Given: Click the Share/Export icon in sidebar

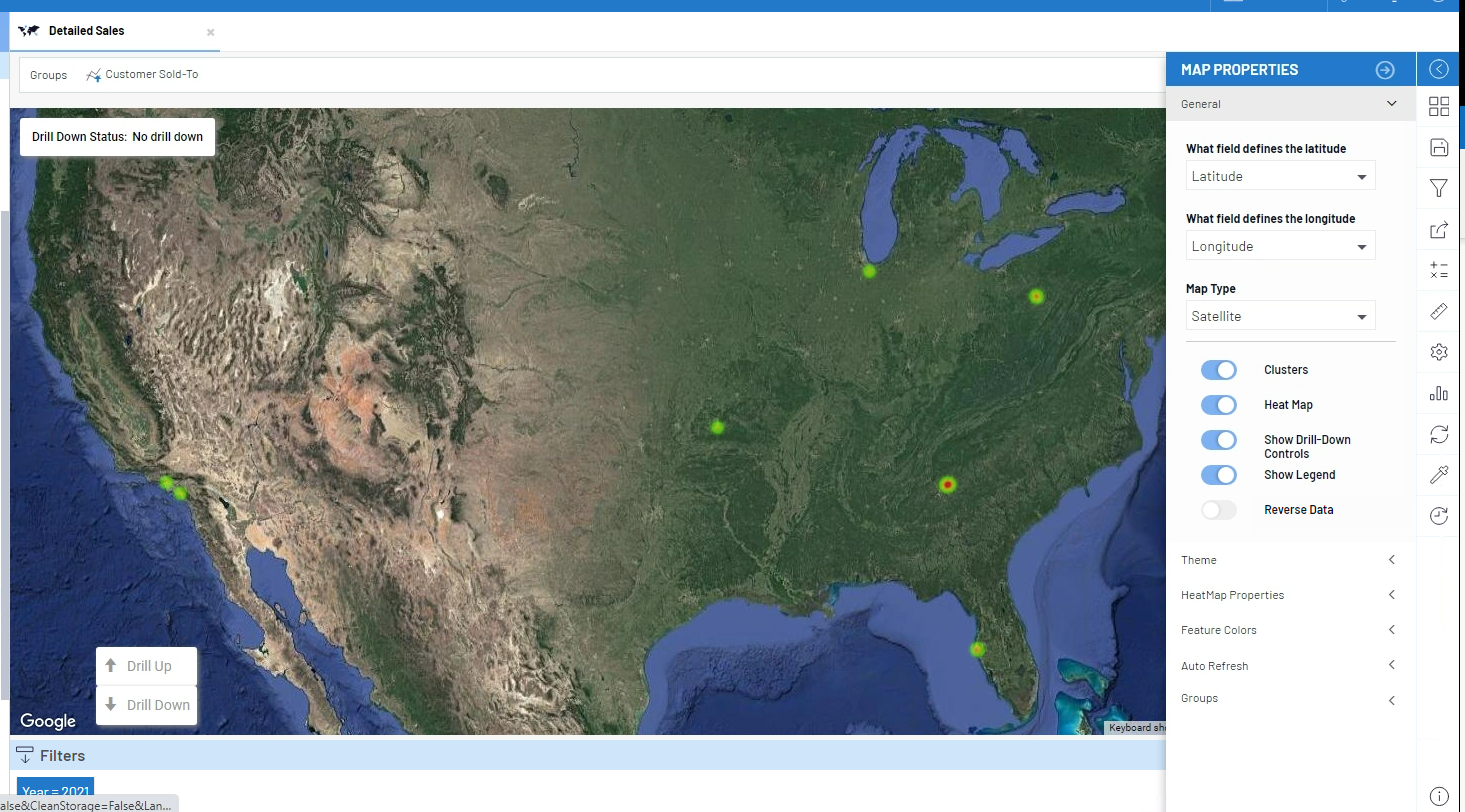Looking at the screenshot, I should [x=1438, y=229].
